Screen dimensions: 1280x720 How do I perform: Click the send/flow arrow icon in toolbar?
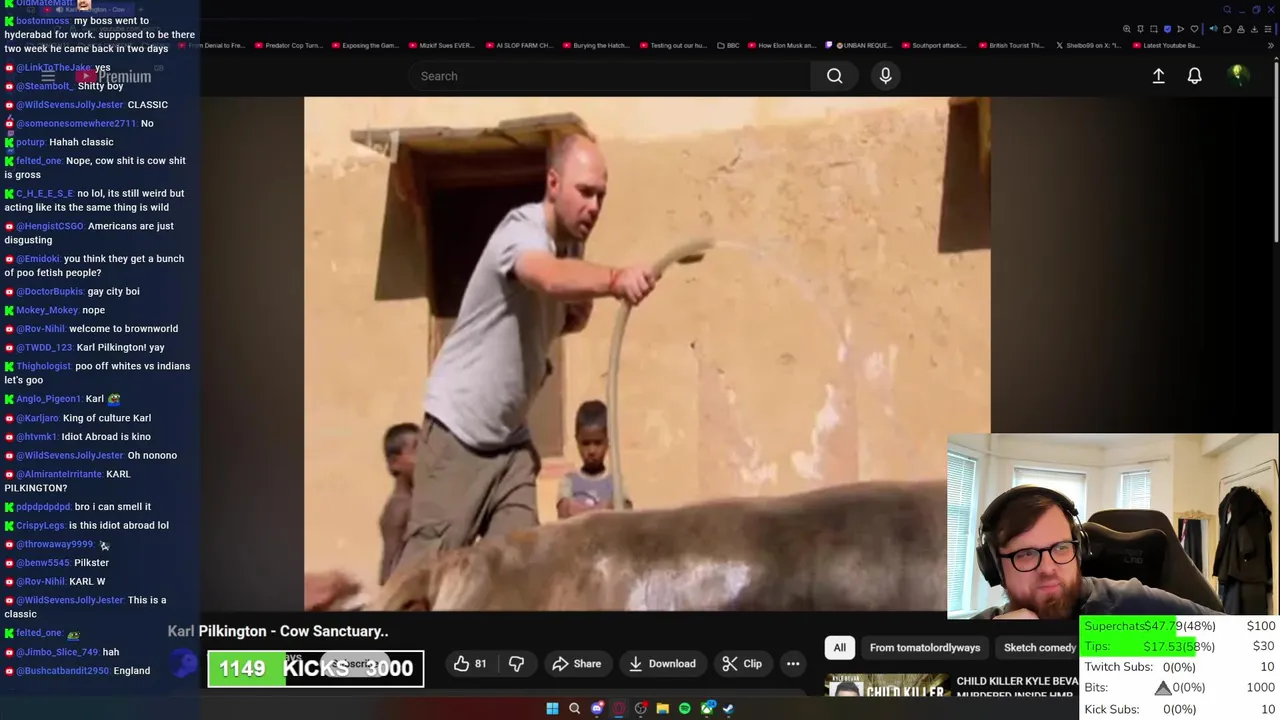point(1181,29)
